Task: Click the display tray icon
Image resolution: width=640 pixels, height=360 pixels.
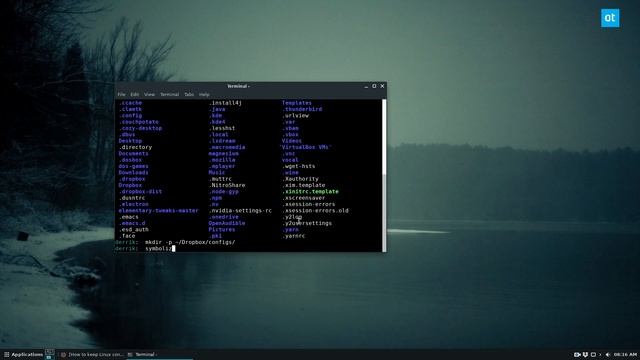Action: point(593,354)
